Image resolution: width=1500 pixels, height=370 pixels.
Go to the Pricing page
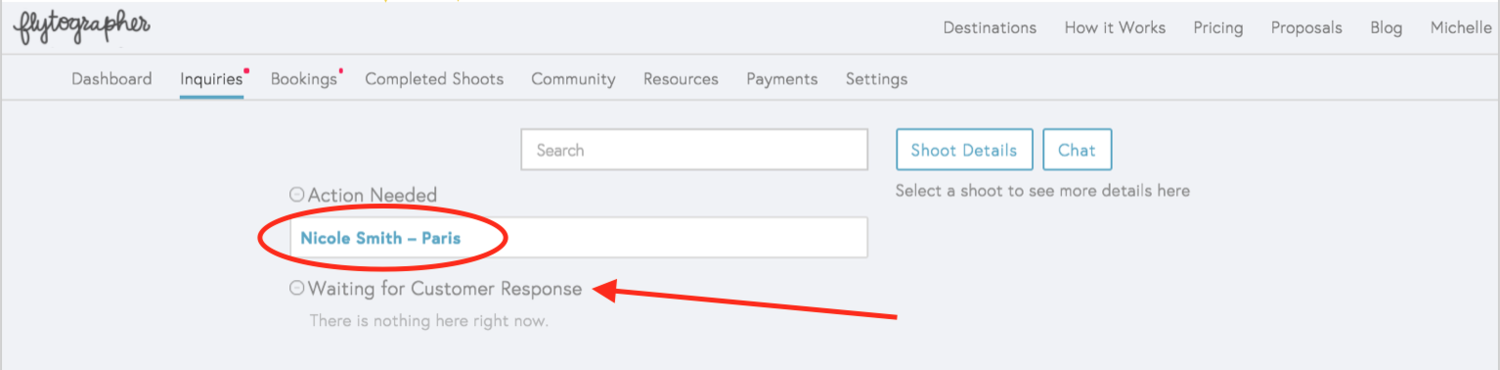[x=1218, y=28]
